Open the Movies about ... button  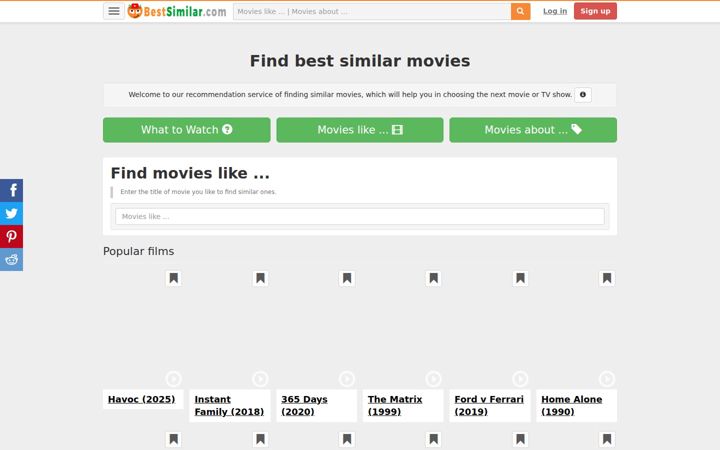pos(533,130)
